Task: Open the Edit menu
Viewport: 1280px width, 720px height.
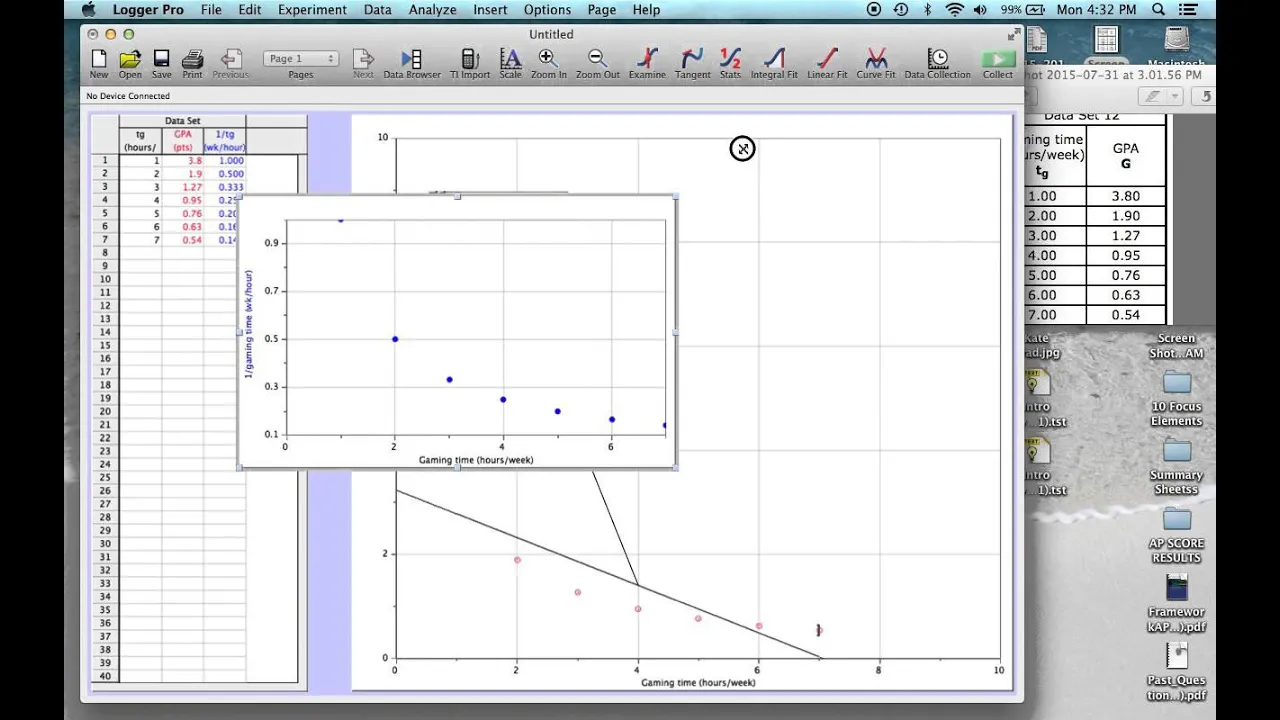Action: (250, 10)
